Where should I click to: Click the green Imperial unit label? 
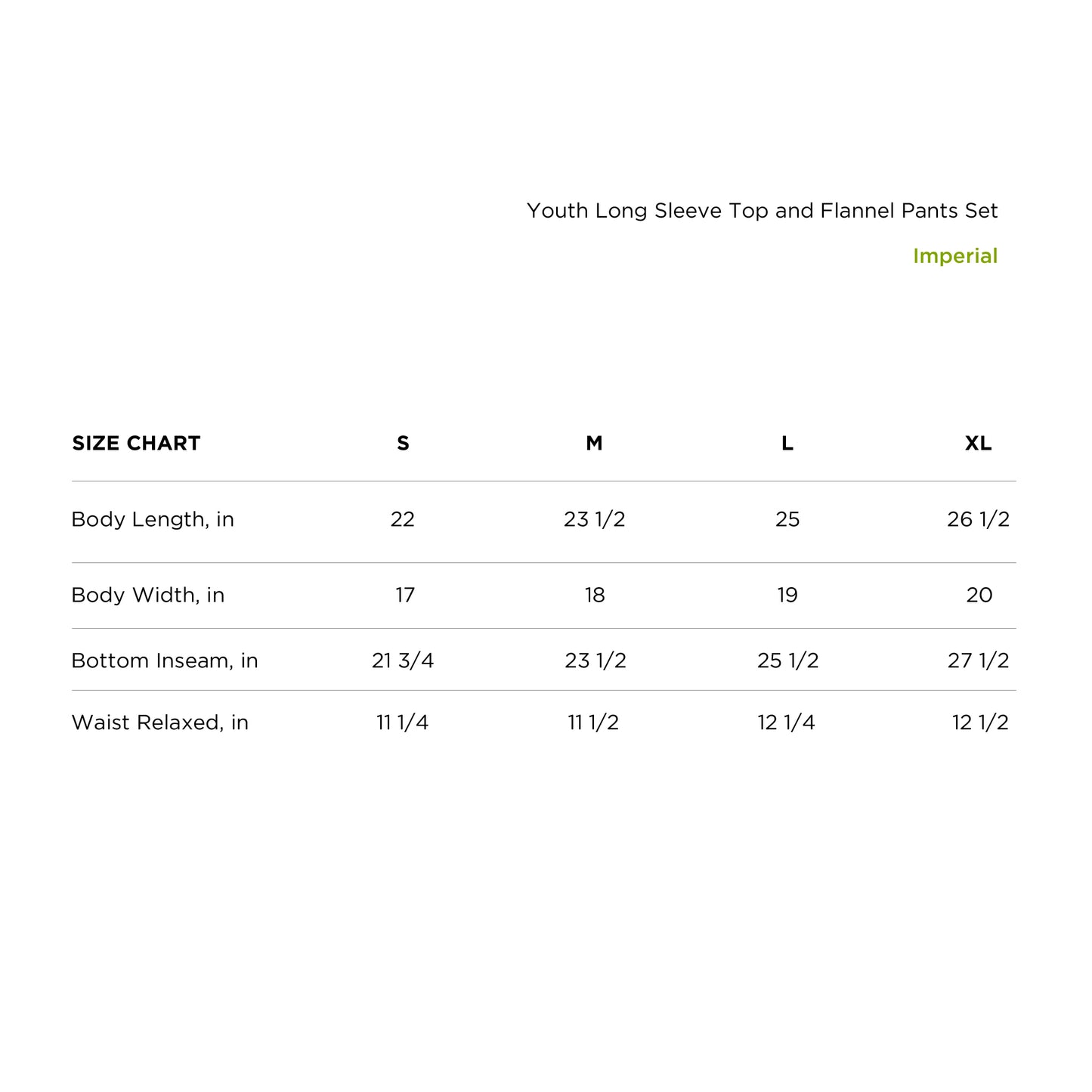pyautogui.click(x=954, y=256)
